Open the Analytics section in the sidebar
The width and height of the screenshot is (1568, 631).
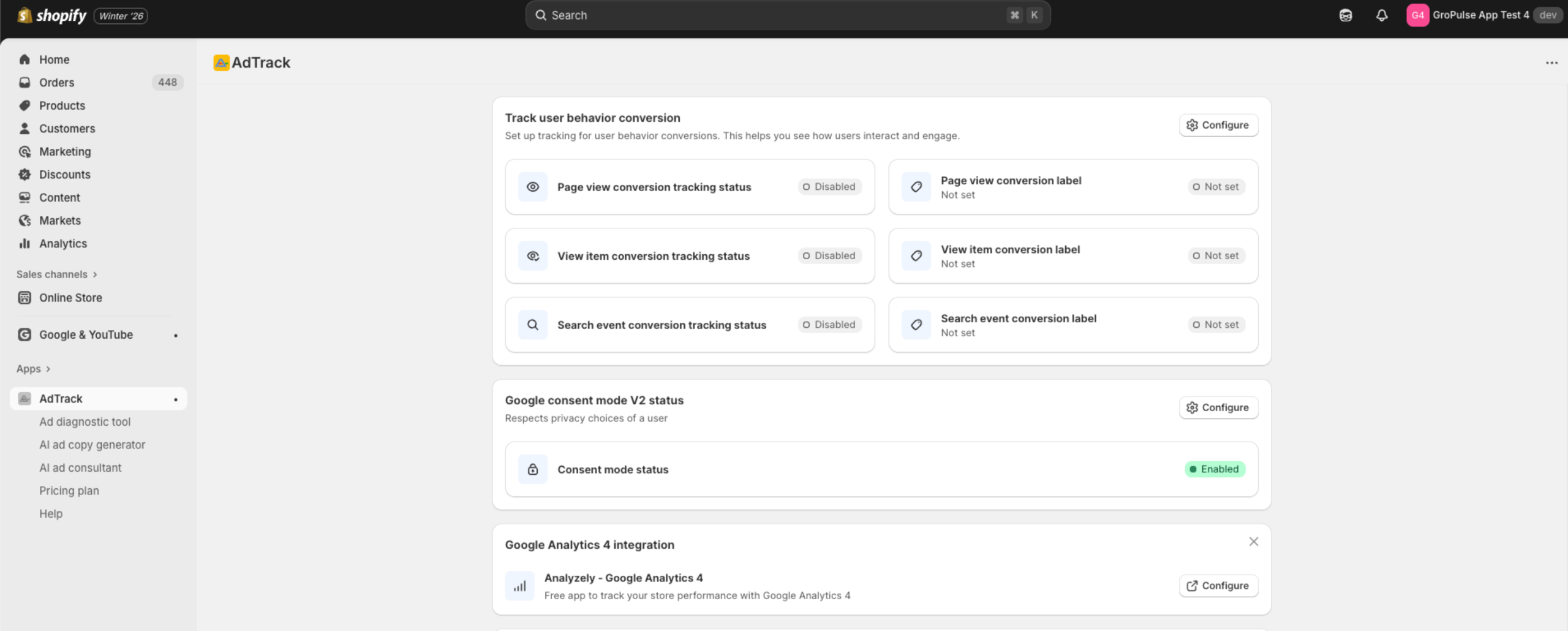coord(62,243)
